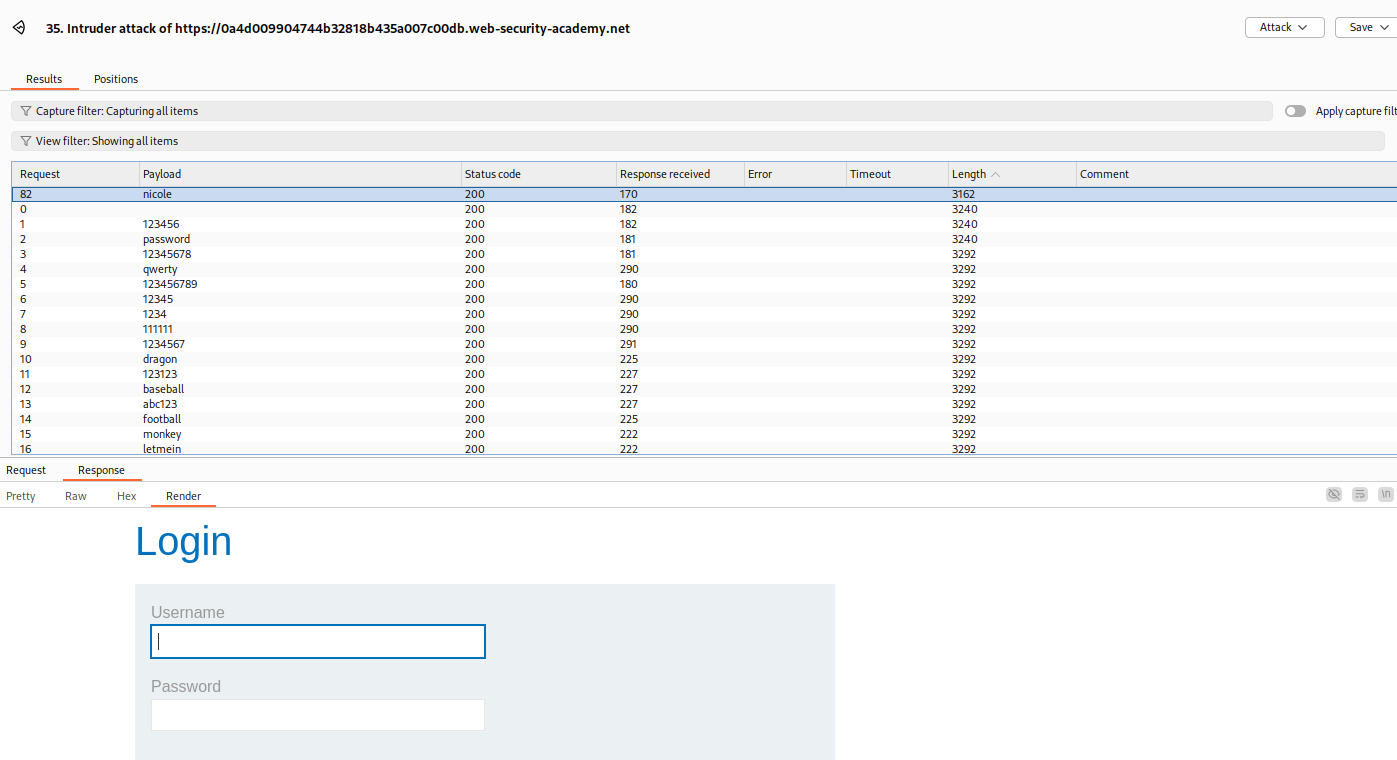Sort results by Payload column header

point(162,174)
